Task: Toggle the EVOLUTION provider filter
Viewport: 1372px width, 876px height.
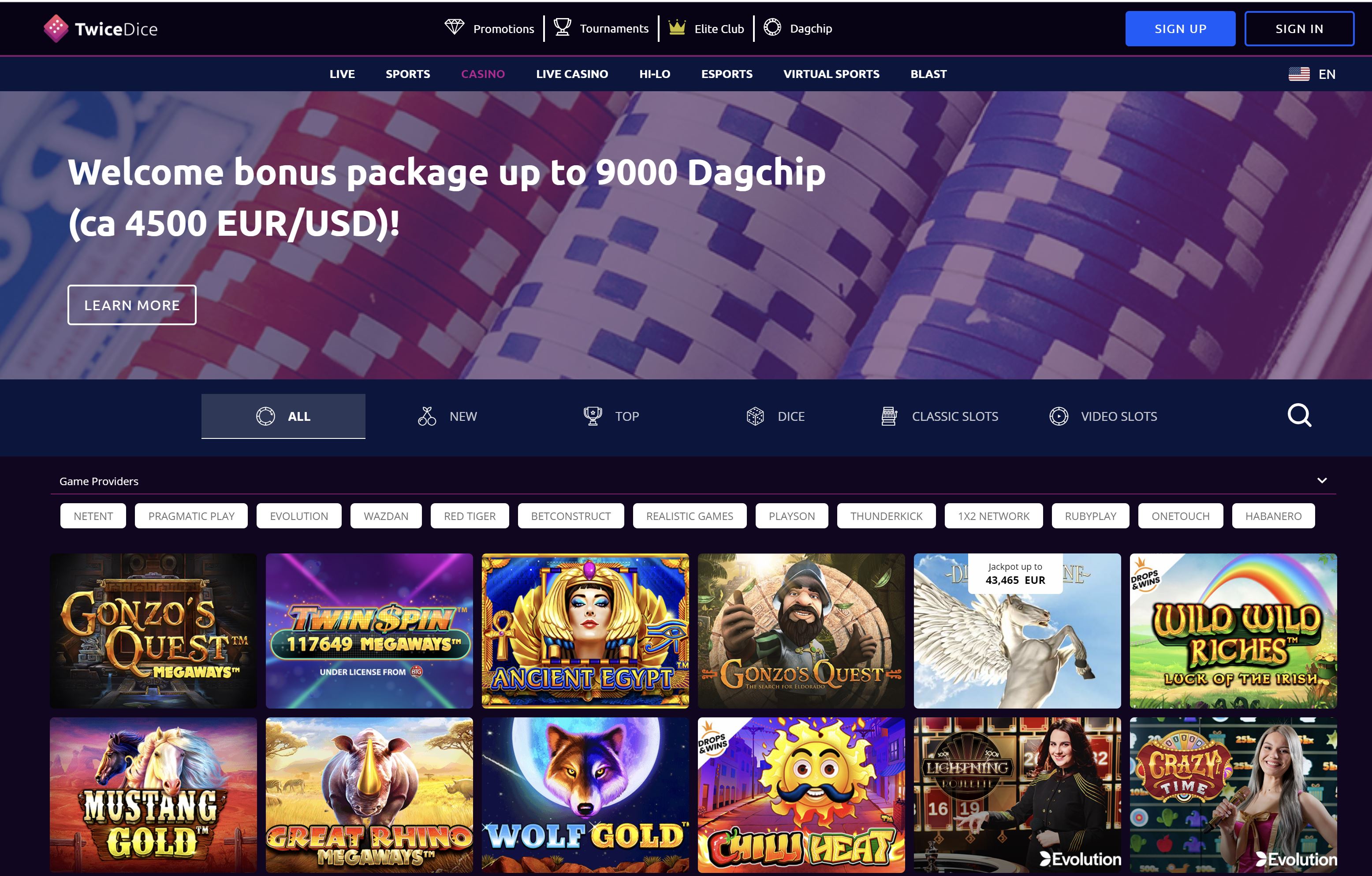Action: [299, 516]
